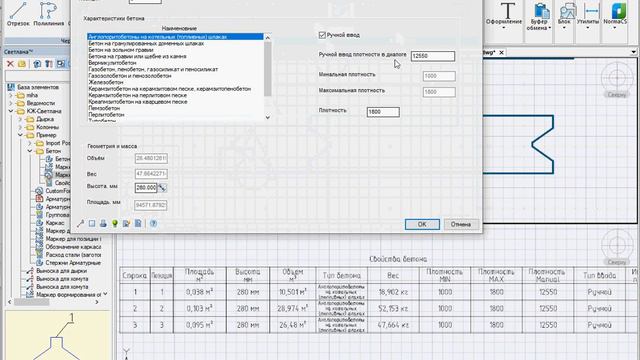Toggle the Ручной ввод checkbox

coord(322,35)
